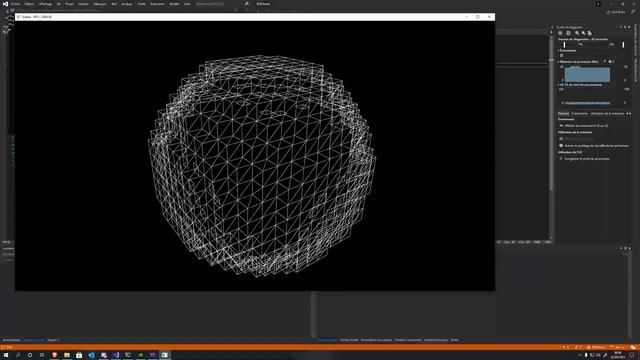Open the Fichier menu
640x360 pixels.
tap(15, 4)
